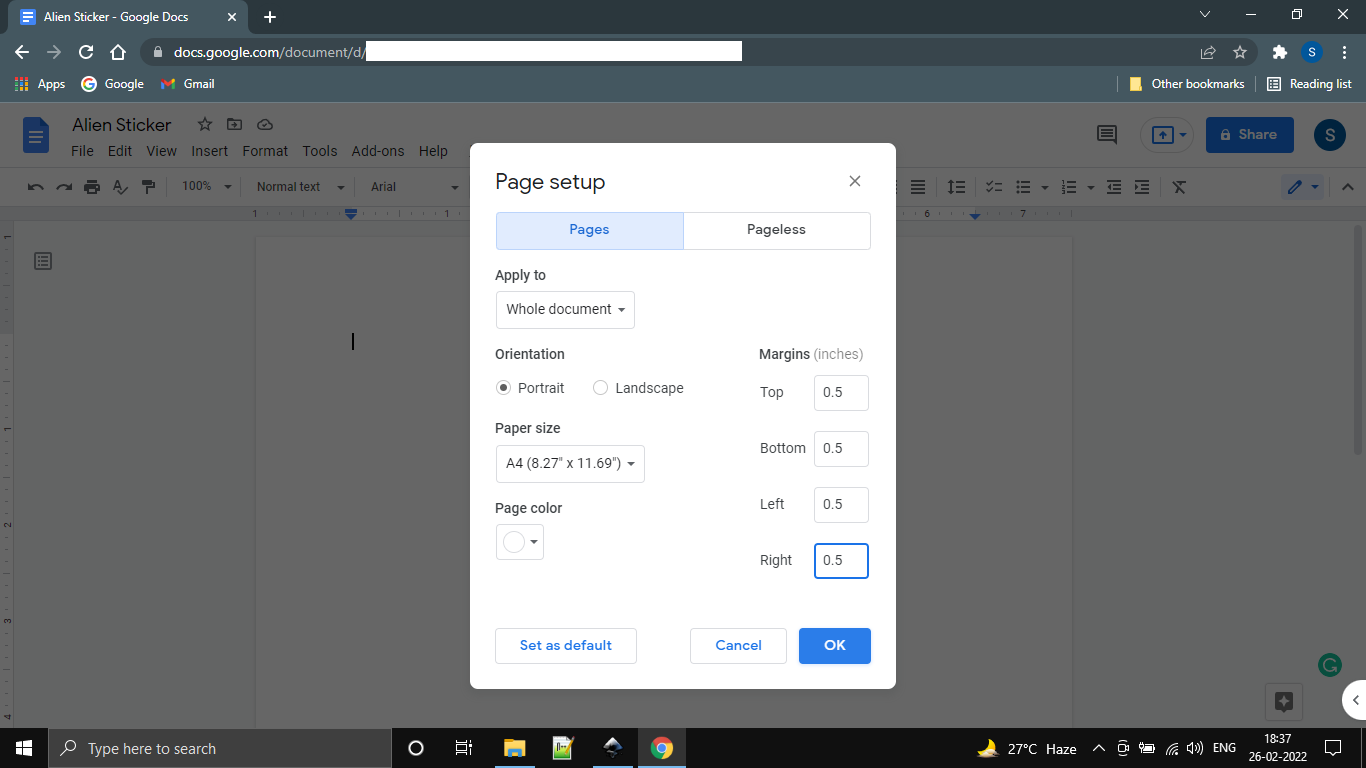Click the Clear formatting icon

pyautogui.click(x=1178, y=186)
